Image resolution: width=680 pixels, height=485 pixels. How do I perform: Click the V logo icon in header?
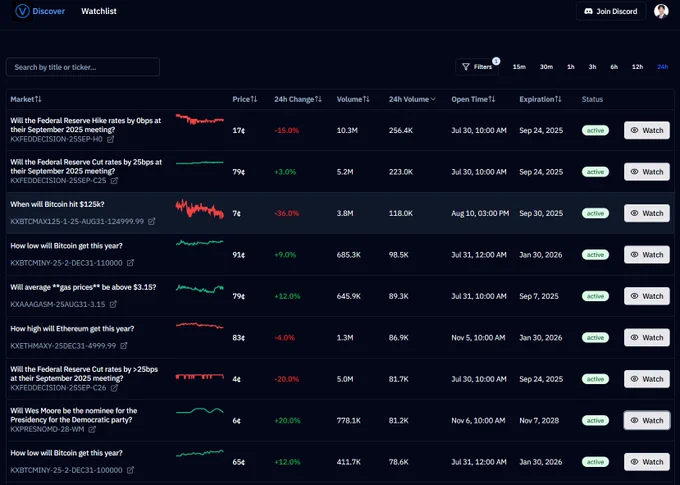(22, 11)
